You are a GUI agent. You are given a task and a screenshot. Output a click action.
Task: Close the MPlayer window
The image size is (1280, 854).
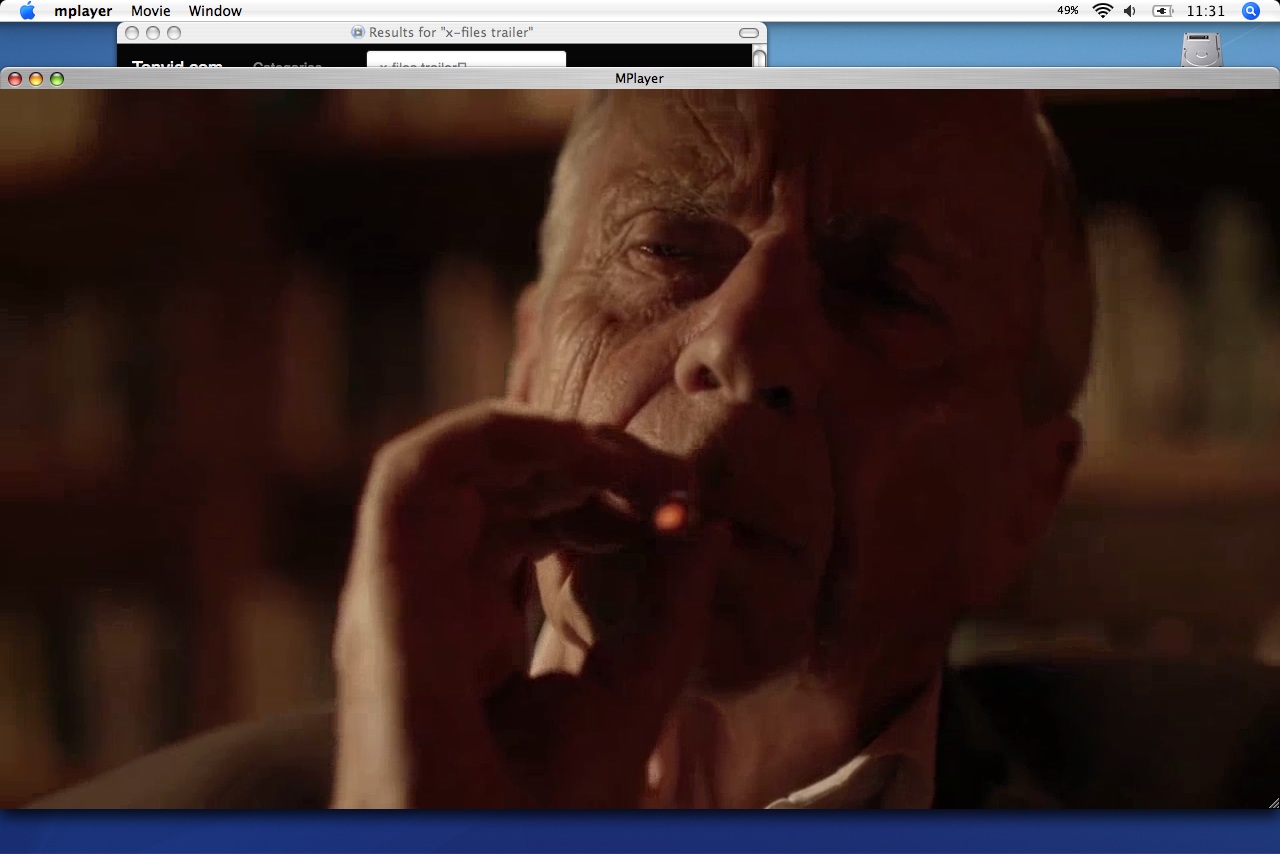tap(15, 79)
